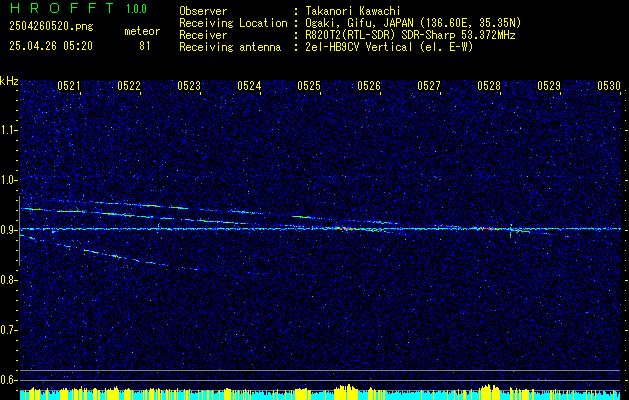This screenshot has height=400, width=629.
Task: Click time marker 0521
Action: pos(69,85)
